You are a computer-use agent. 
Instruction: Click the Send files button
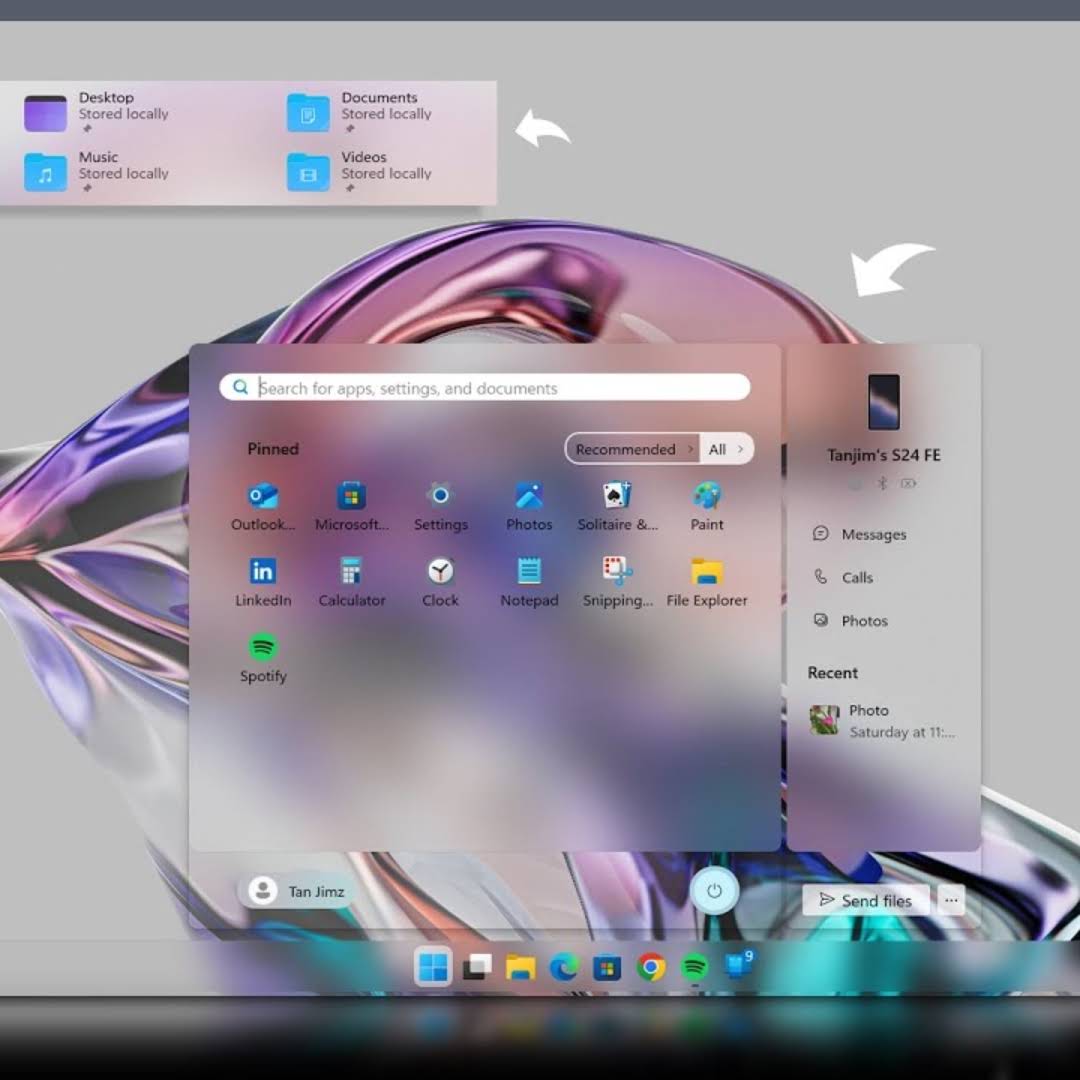(866, 900)
